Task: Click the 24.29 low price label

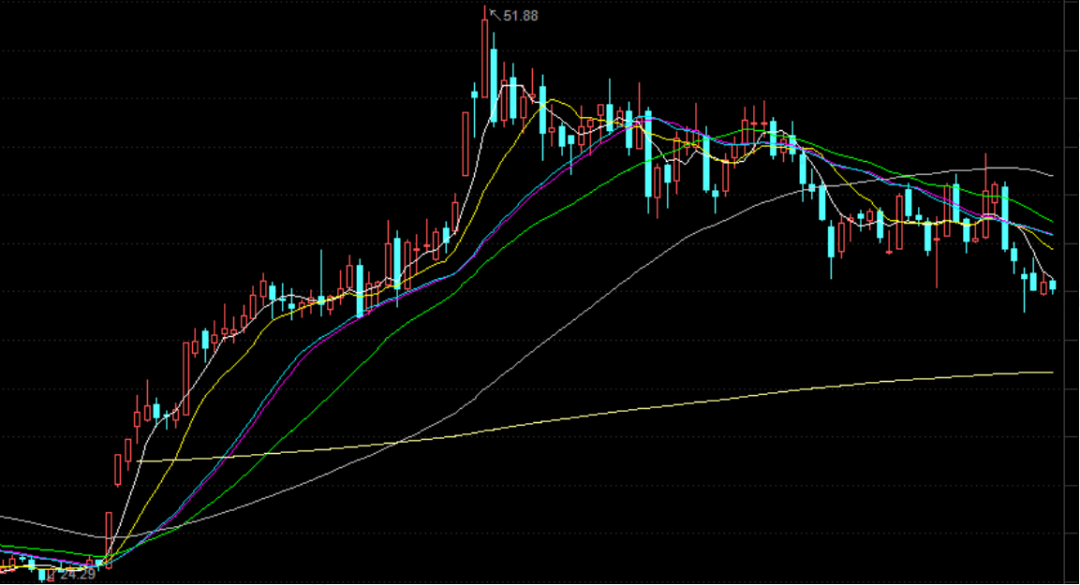Action: 78,574
